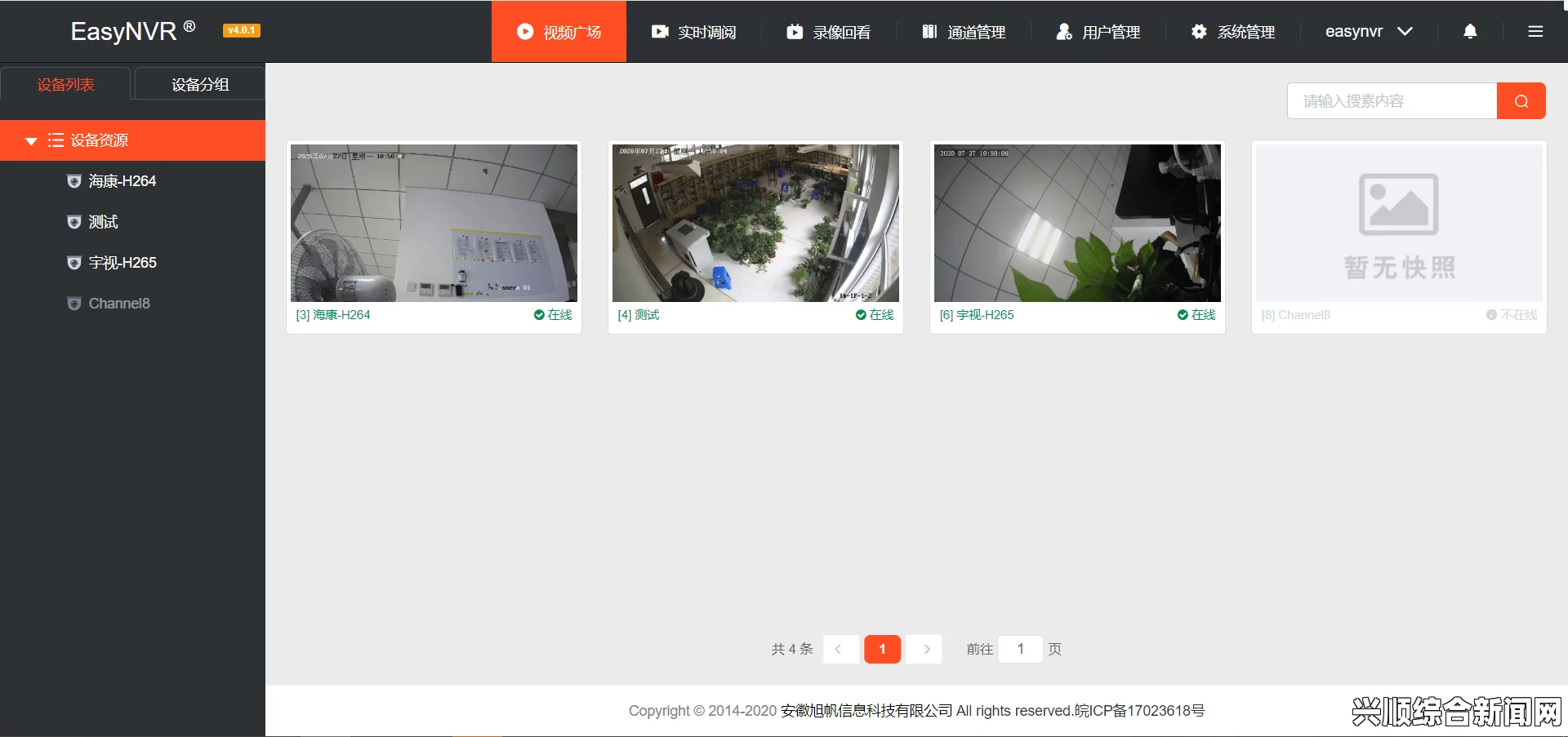The width and height of the screenshot is (1568, 737).
Task: Click the 共 4 条 total count
Action: coord(792,649)
